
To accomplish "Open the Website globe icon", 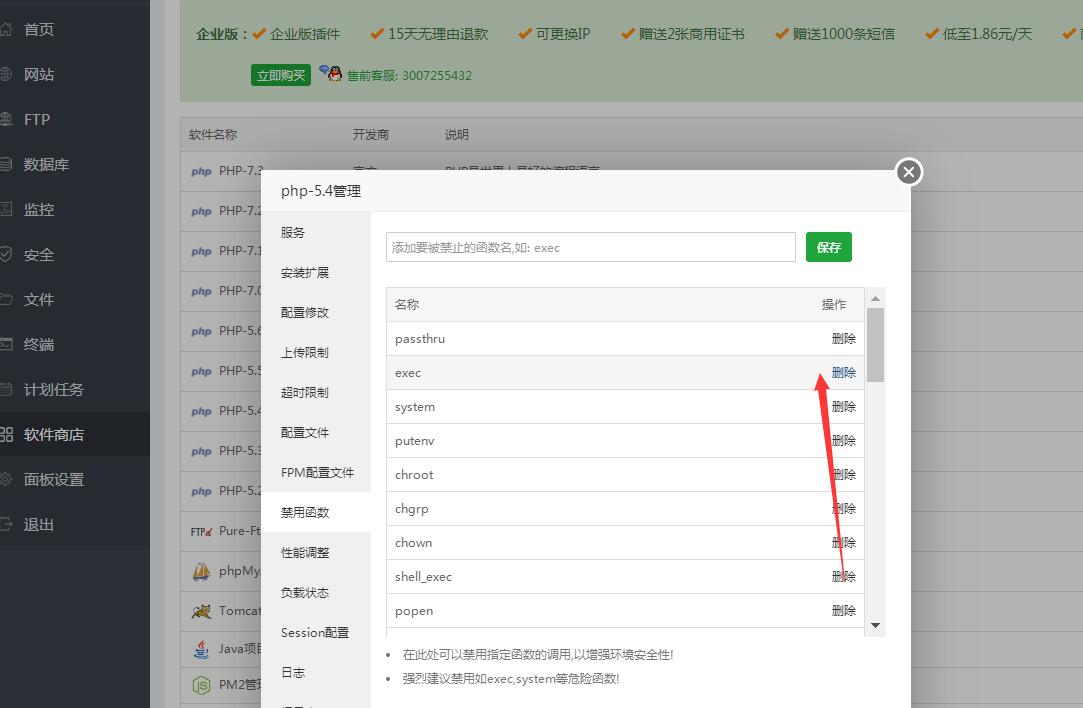I will point(6,74).
